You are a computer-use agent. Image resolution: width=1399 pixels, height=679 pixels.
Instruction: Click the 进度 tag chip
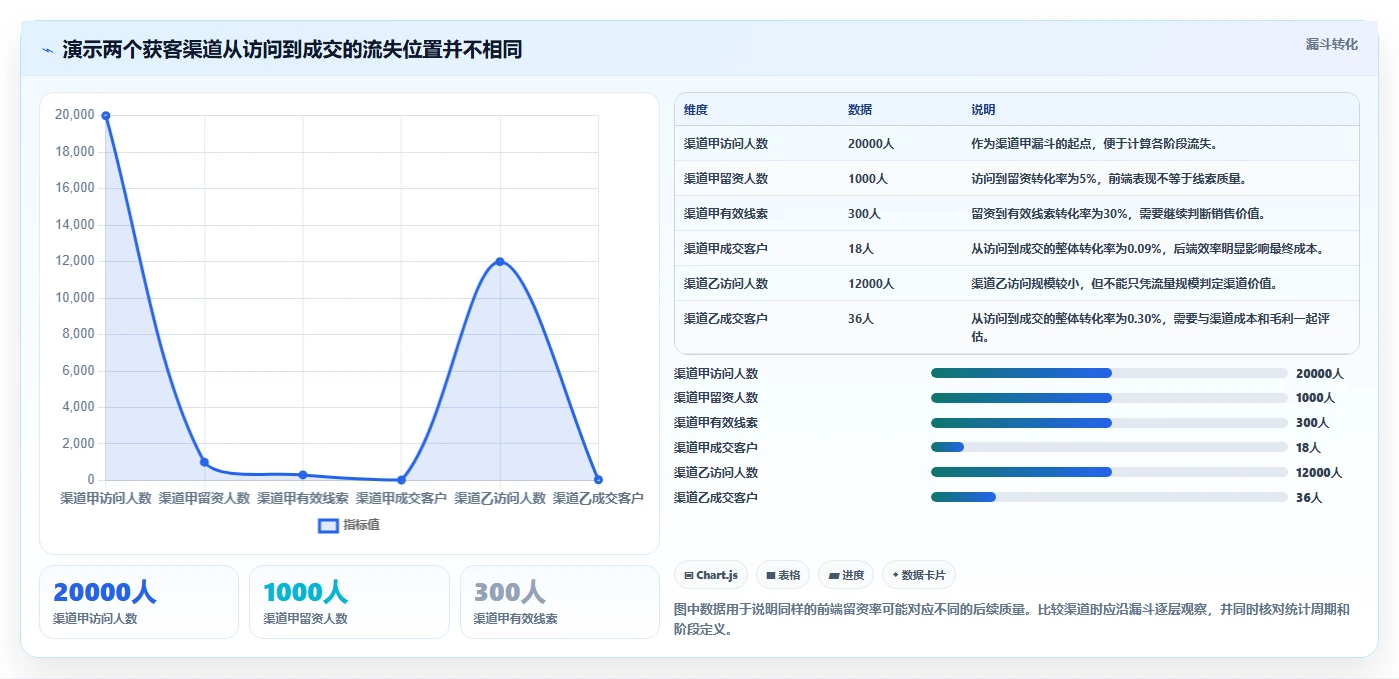click(x=846, y=575)
